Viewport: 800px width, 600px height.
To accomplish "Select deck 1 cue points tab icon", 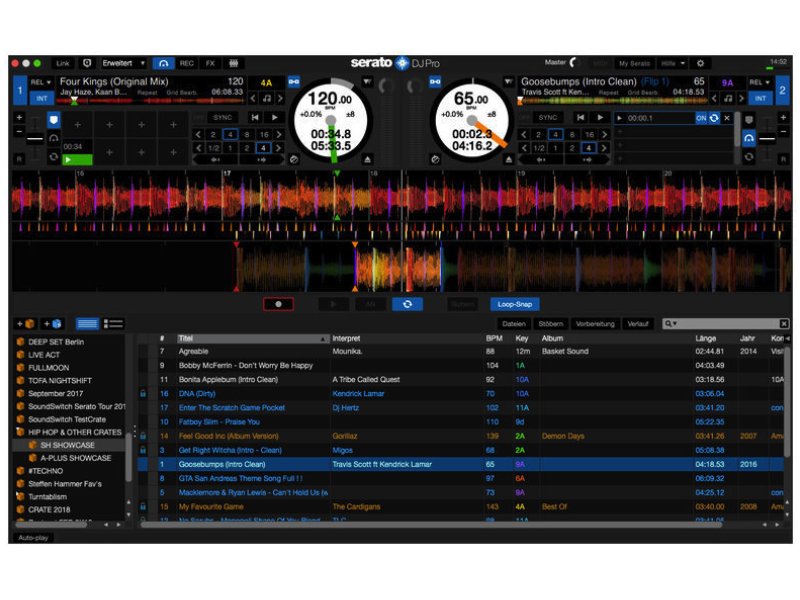I will (54, 120).
